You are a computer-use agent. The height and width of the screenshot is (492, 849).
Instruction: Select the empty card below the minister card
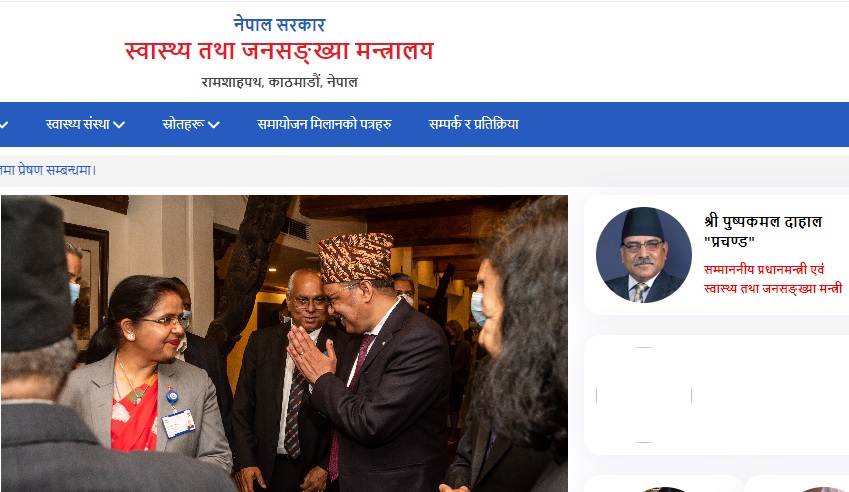[x=716, y=395]
